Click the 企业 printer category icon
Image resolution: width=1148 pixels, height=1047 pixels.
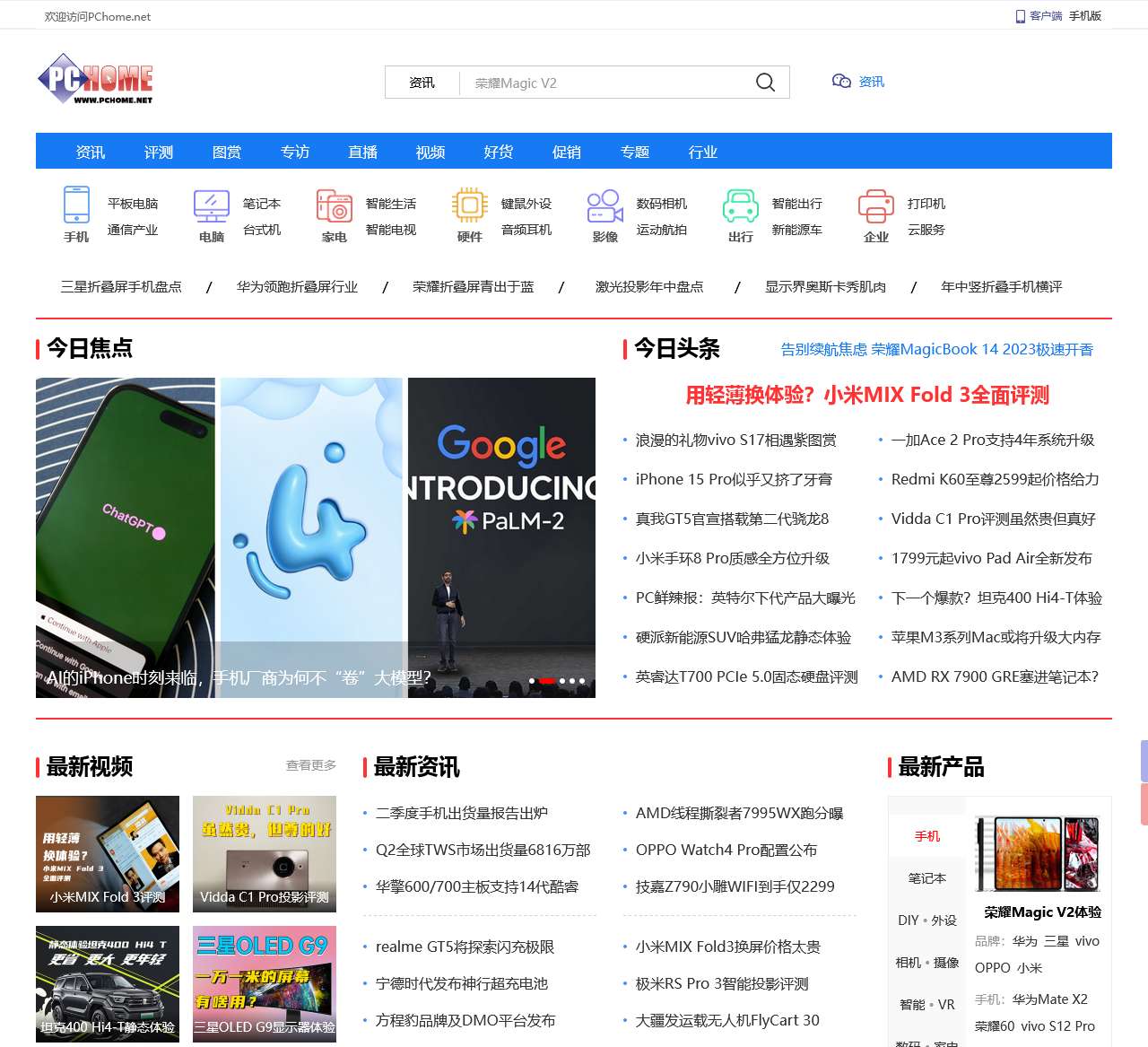(x=876, y=205)
